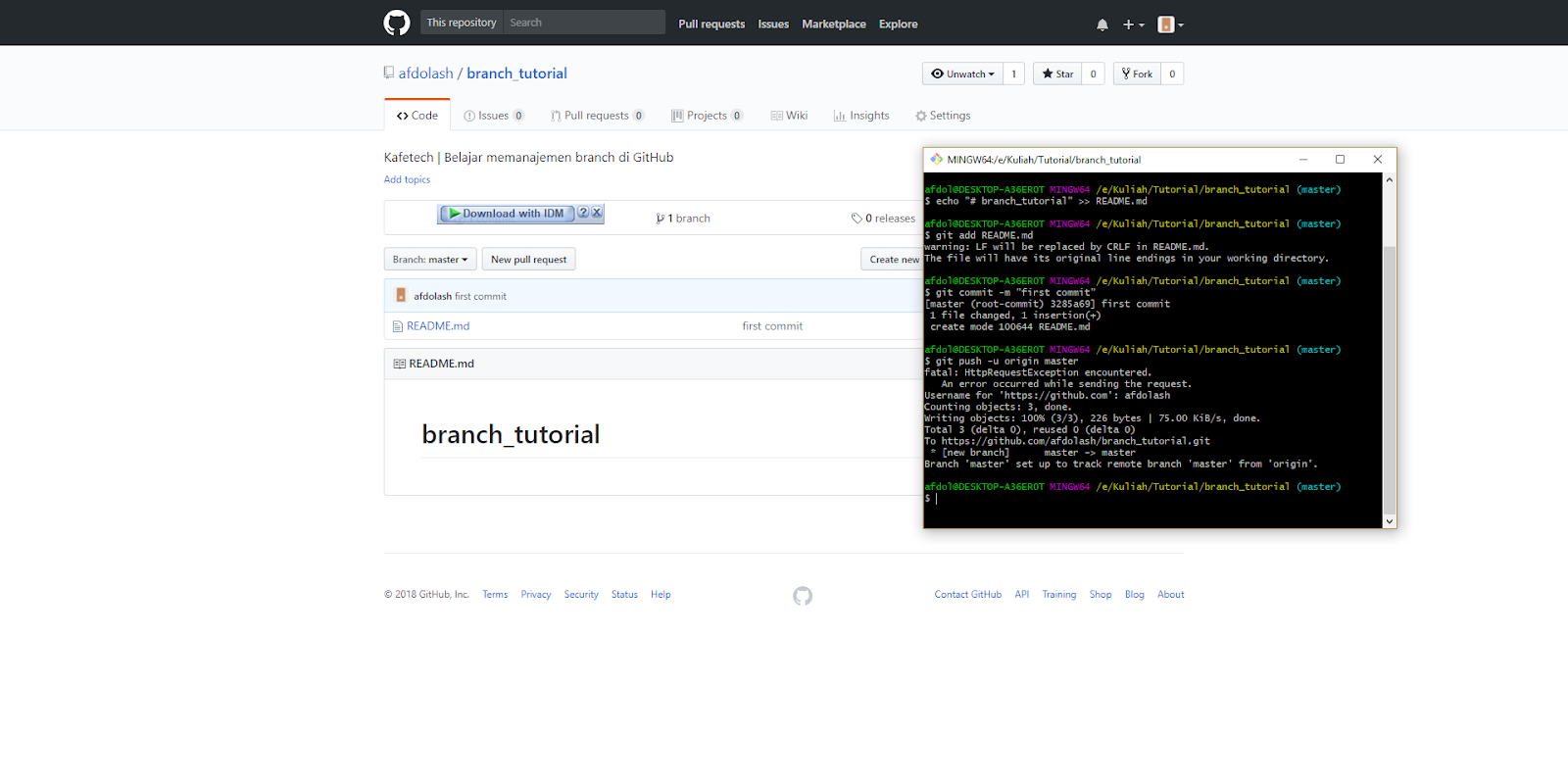Image resolution: width=1568 pixels, height=783 pixels.
Task: Click the README.md header book icon
Action: pos(399,364)
